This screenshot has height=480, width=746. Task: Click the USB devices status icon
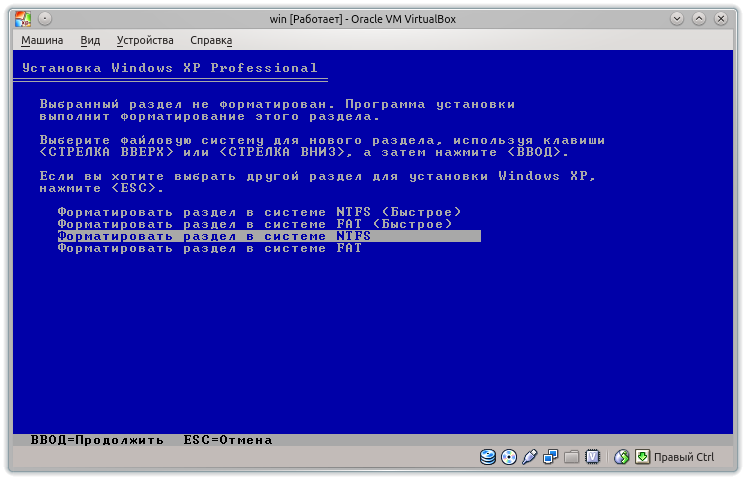(x=530, y=457)
